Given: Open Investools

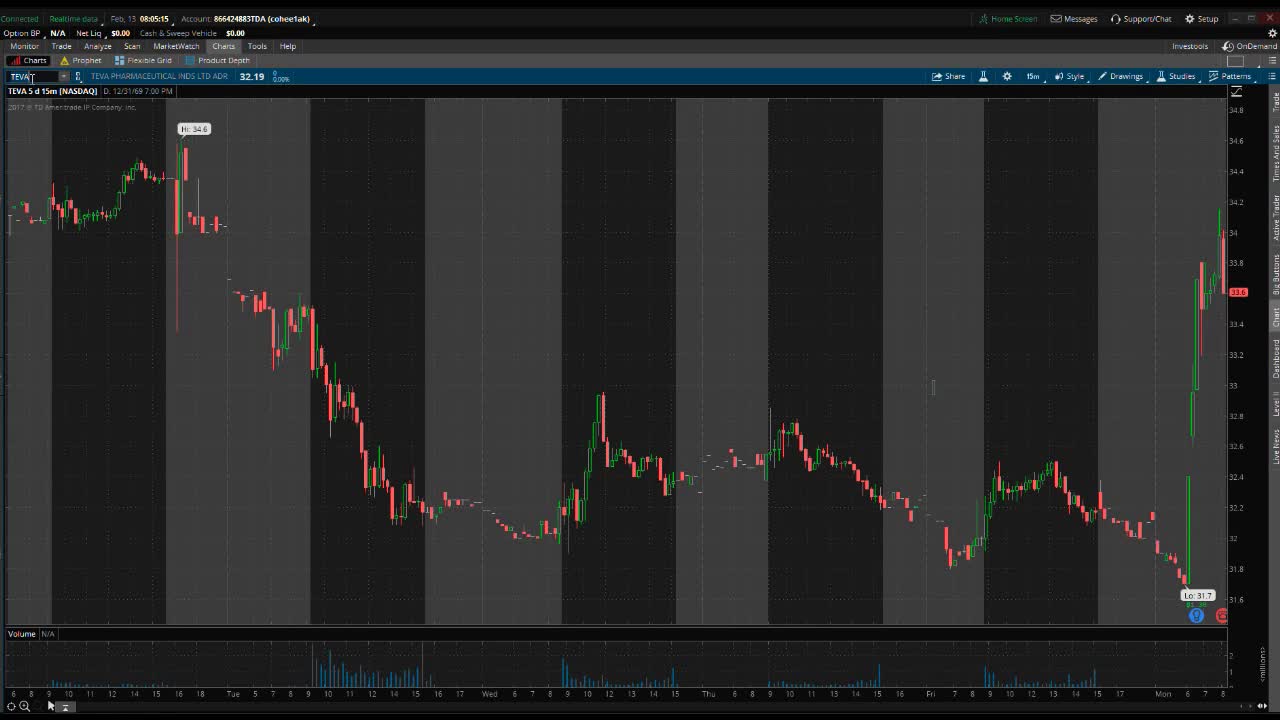Looking at the screenshot, I should click(x=1190, y=46).
